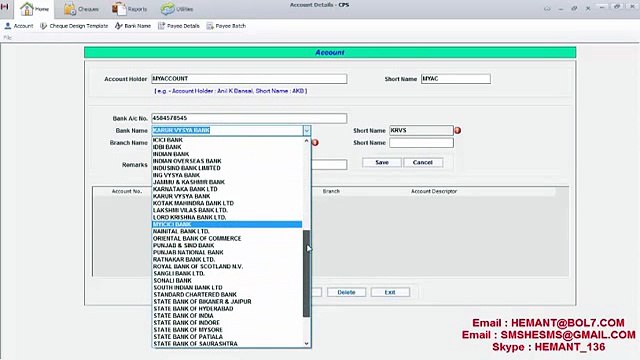
Task: Click the branch Short Name field
Action: coord(421,143)
